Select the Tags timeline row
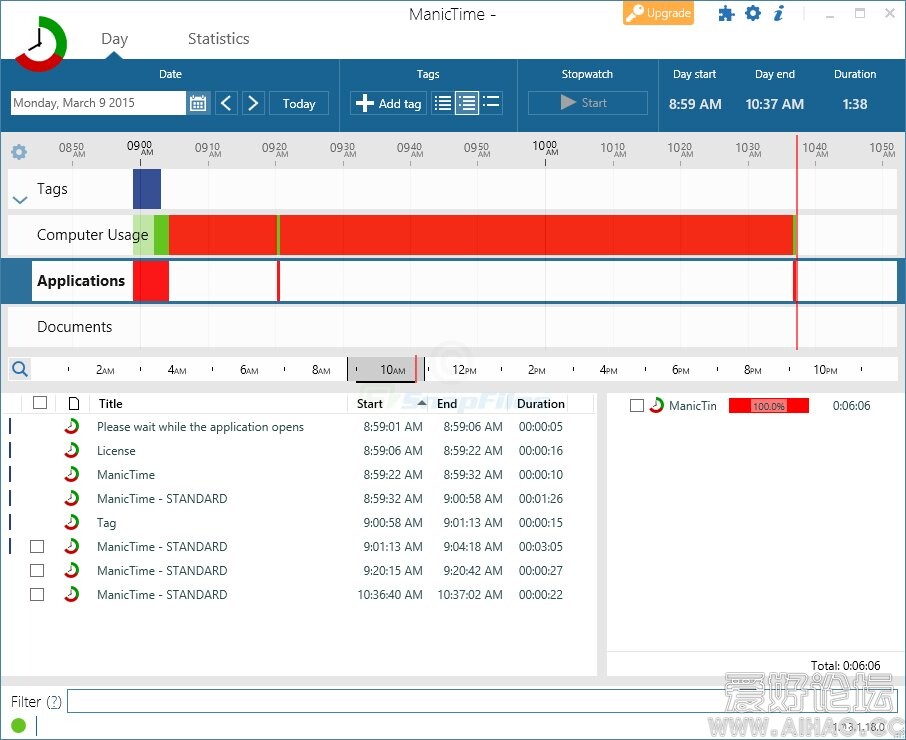906x740 pixels. (452, 189)
